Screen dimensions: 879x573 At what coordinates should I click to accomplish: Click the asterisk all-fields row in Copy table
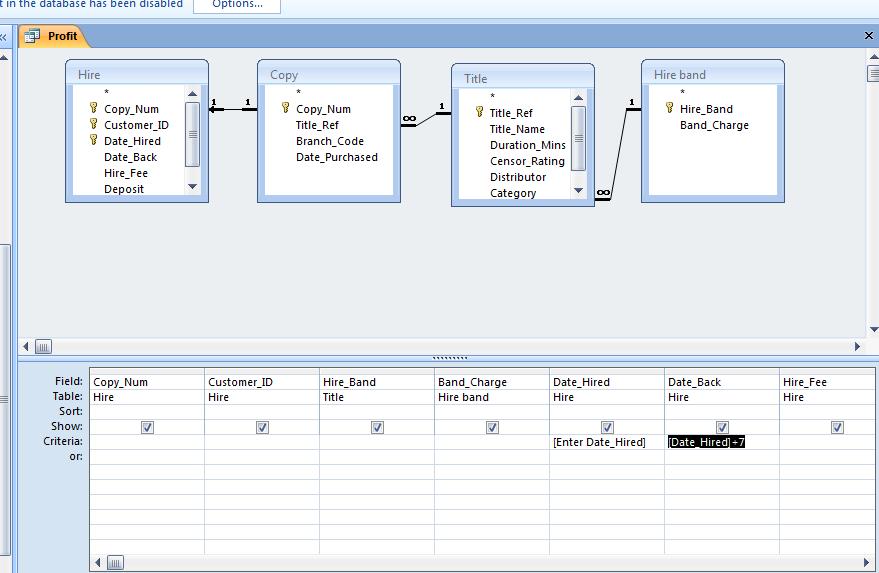299,92
